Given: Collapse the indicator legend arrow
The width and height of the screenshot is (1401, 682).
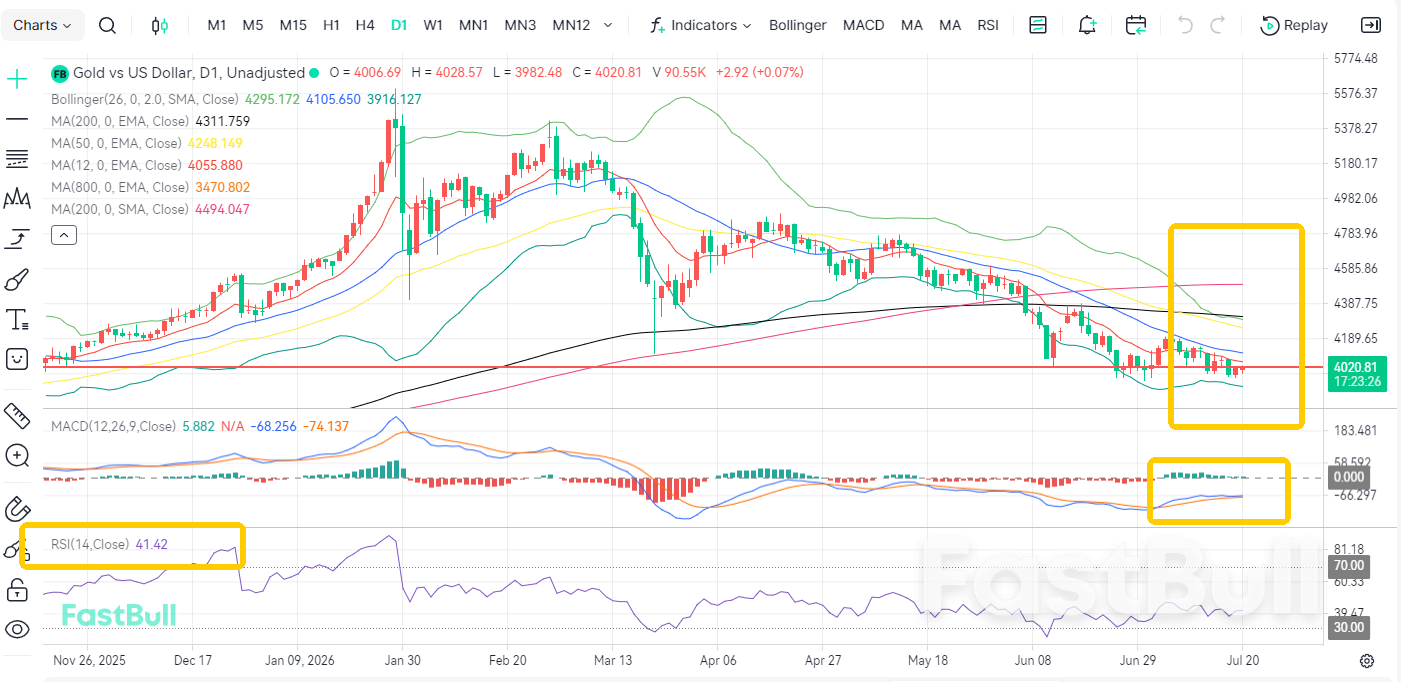Looking at the screenshot, I should click(63, 235).
